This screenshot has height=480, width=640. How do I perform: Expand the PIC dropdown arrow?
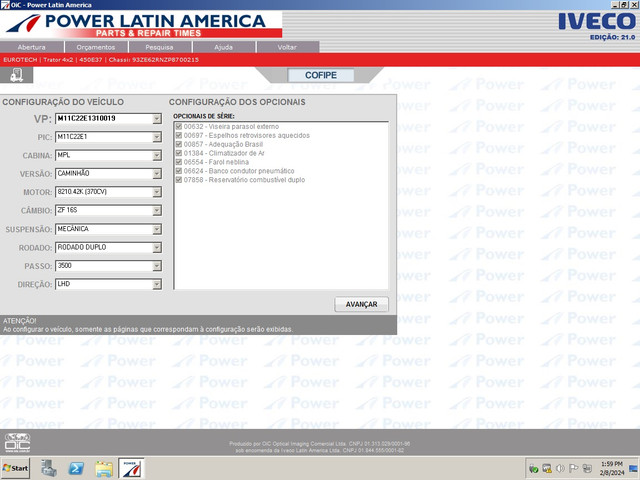coord(157,137)
